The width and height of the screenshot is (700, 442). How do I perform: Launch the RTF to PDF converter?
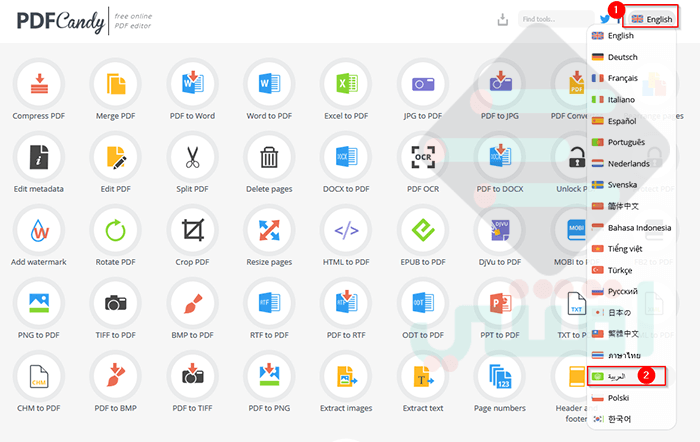[269, 304]
